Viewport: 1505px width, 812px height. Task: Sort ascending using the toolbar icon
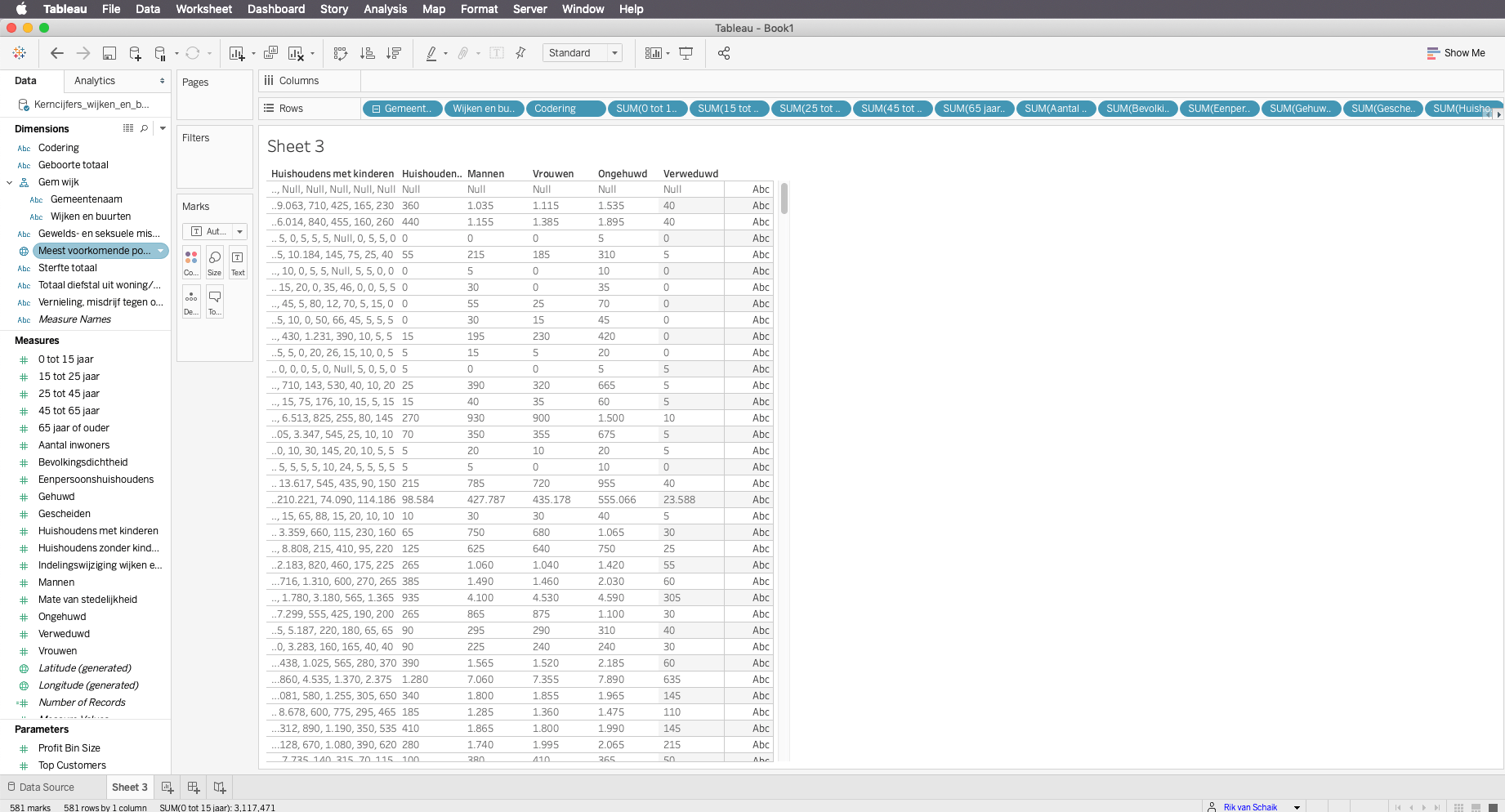tap(368, 53)
